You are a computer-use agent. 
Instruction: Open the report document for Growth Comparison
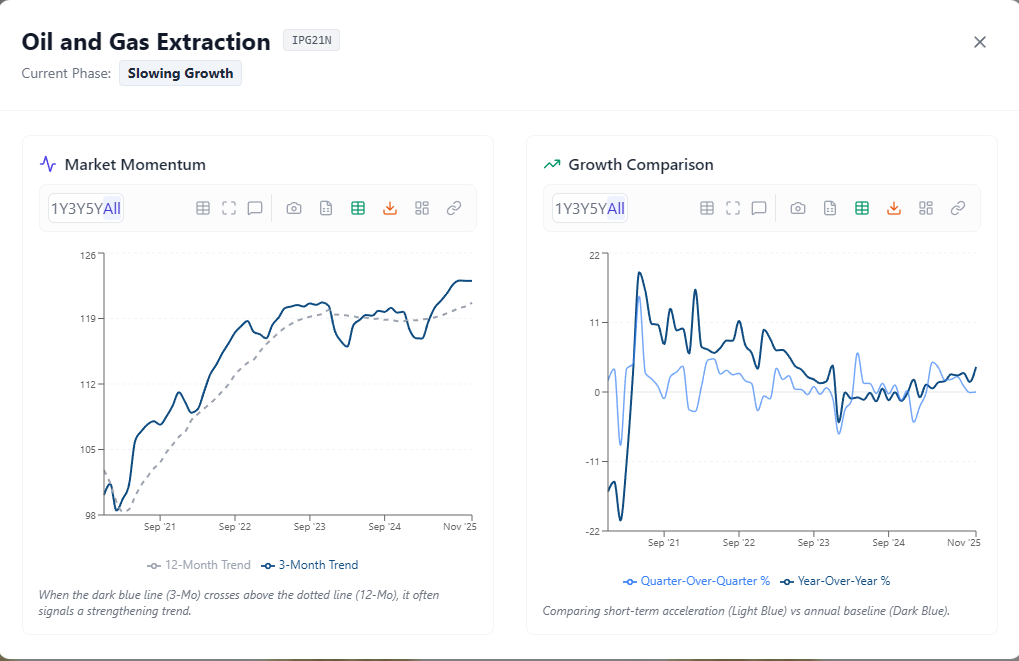(830, 208)
